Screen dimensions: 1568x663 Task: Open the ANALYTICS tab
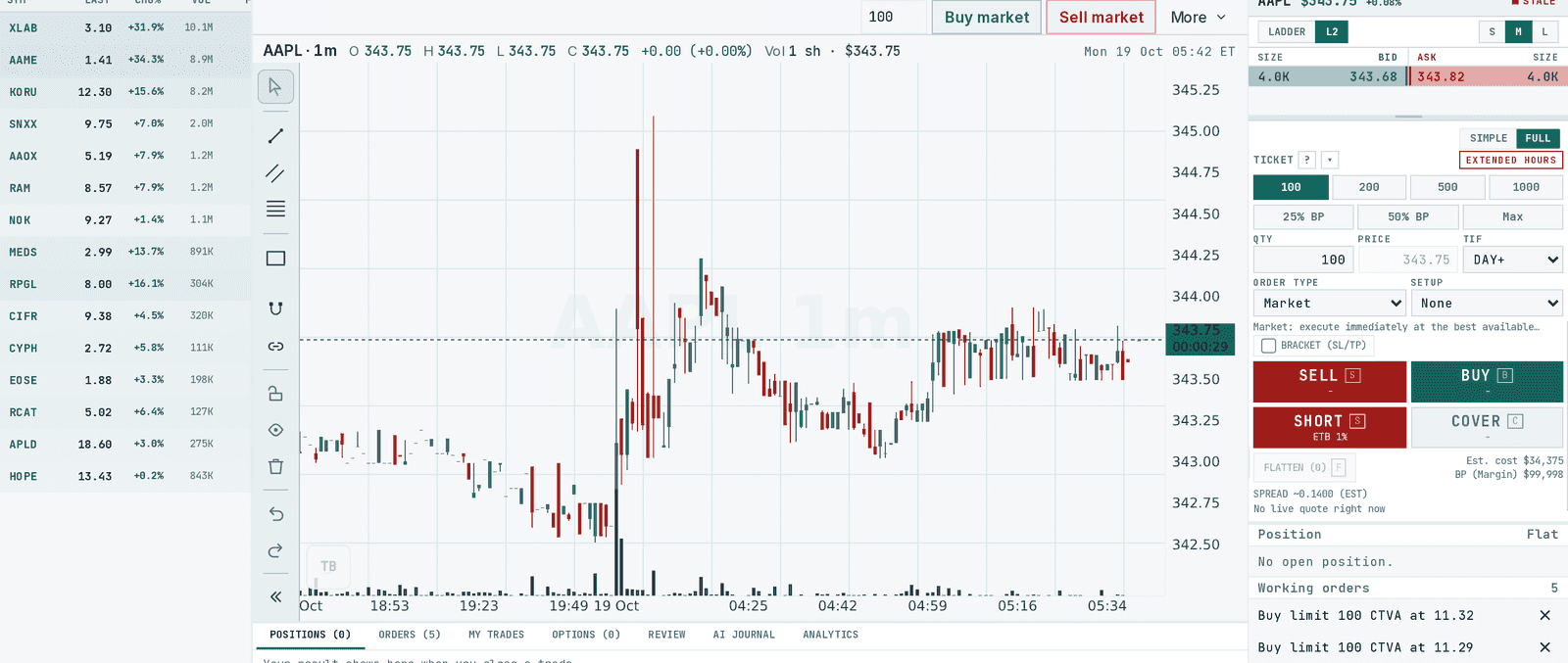pyautogui.click(x=830, y=635)
